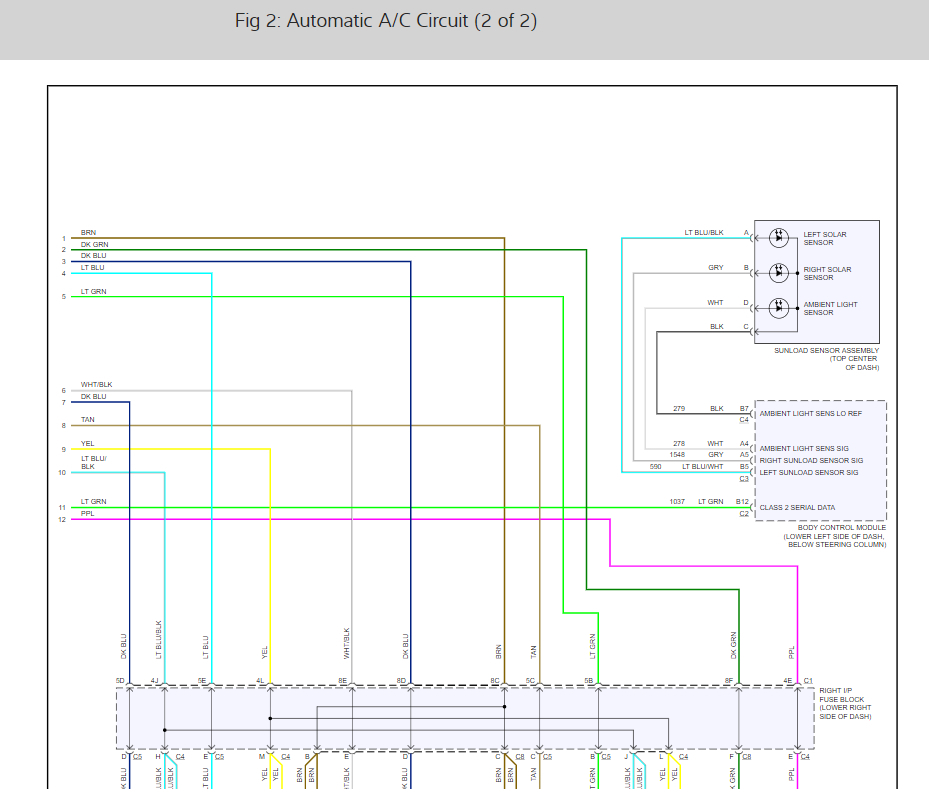
Task: Click the 'BRN' label at wire 1
Action: 88,233
